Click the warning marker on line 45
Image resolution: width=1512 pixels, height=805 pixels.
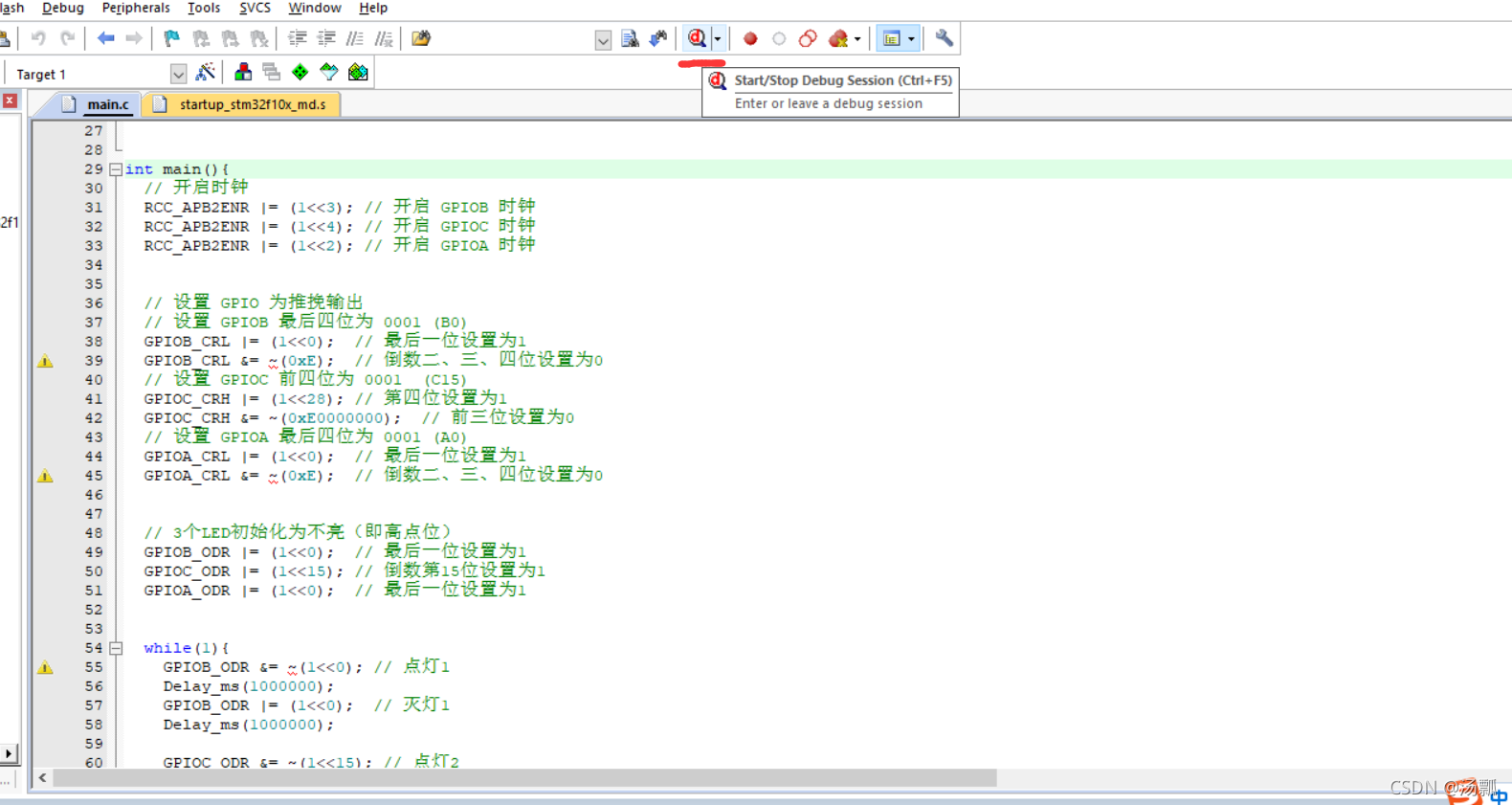point(45,476)
